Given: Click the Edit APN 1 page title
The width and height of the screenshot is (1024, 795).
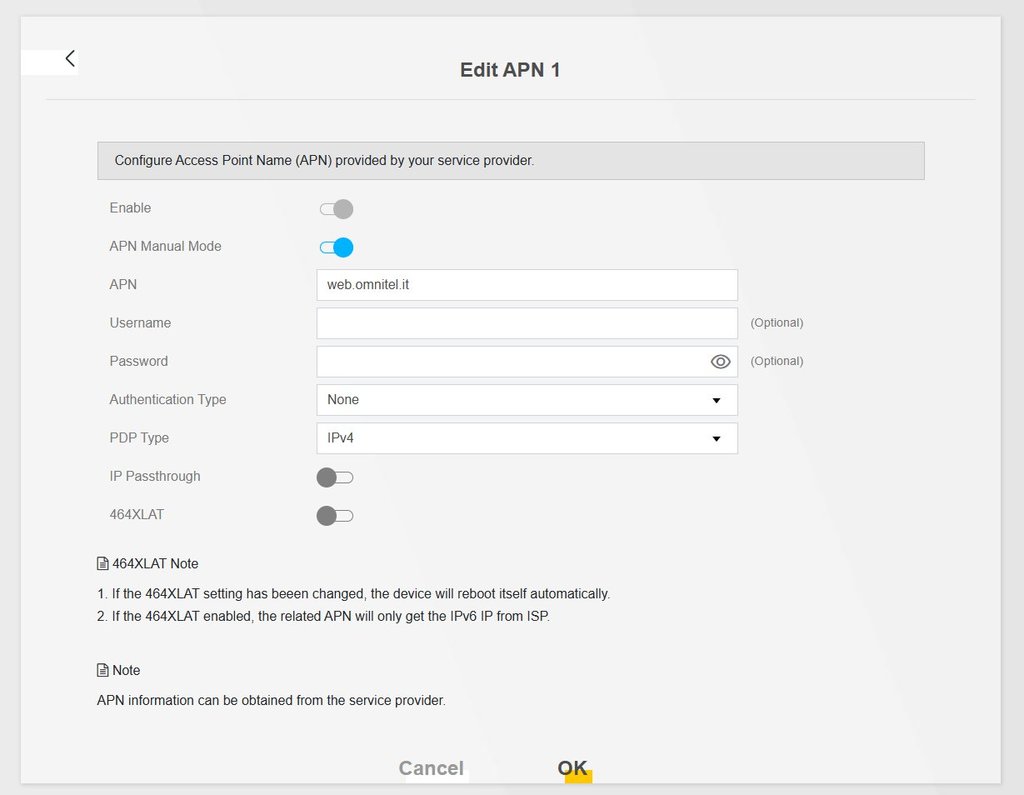Looking at the screenshot, I should 510,70.
